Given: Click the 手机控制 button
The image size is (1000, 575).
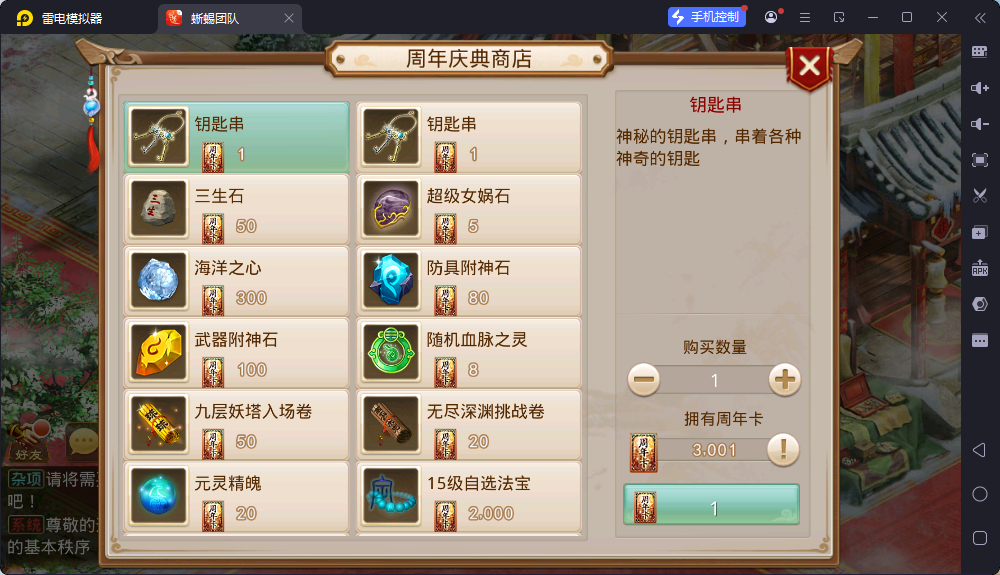Looking at the screenshot, I should (707, 17).
